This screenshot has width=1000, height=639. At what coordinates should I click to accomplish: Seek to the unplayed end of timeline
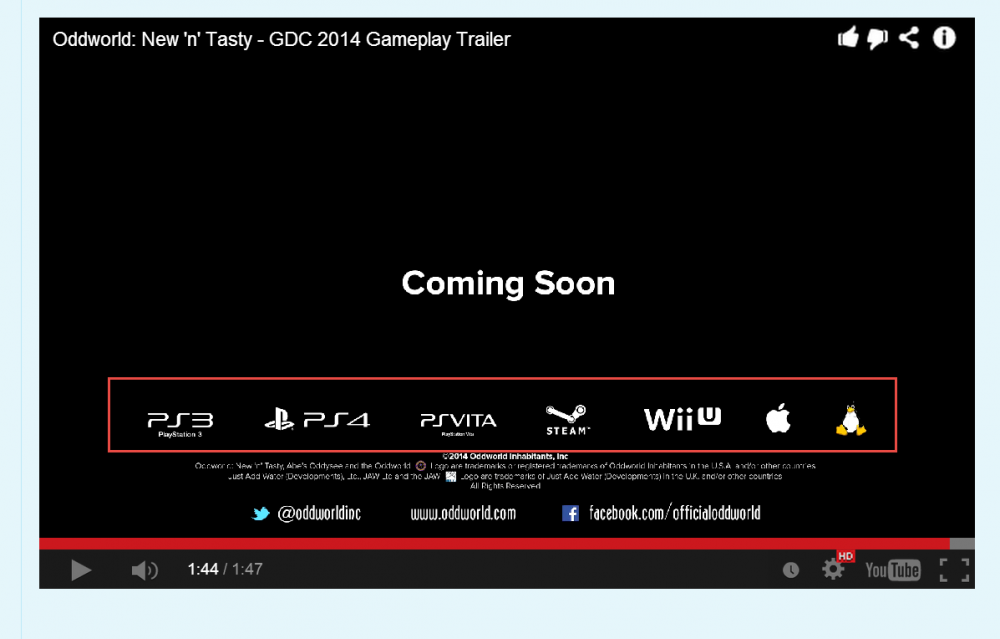(962, 544)
